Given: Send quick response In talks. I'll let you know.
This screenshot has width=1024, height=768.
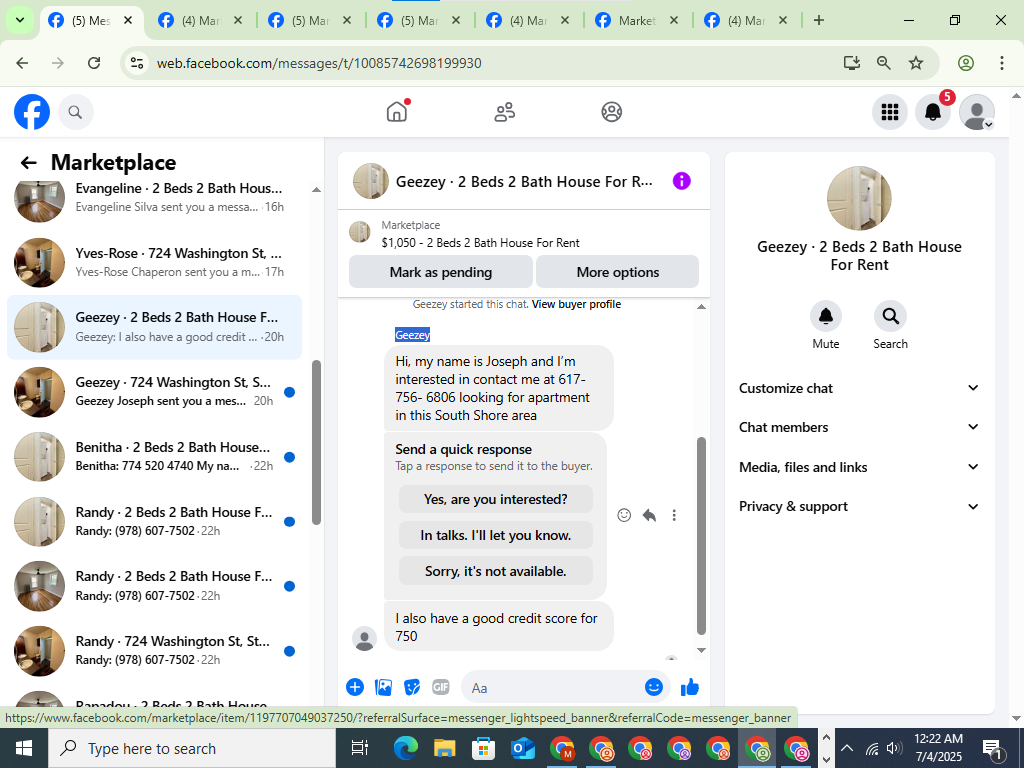Looking at the screenshot, I should [496, 535].
